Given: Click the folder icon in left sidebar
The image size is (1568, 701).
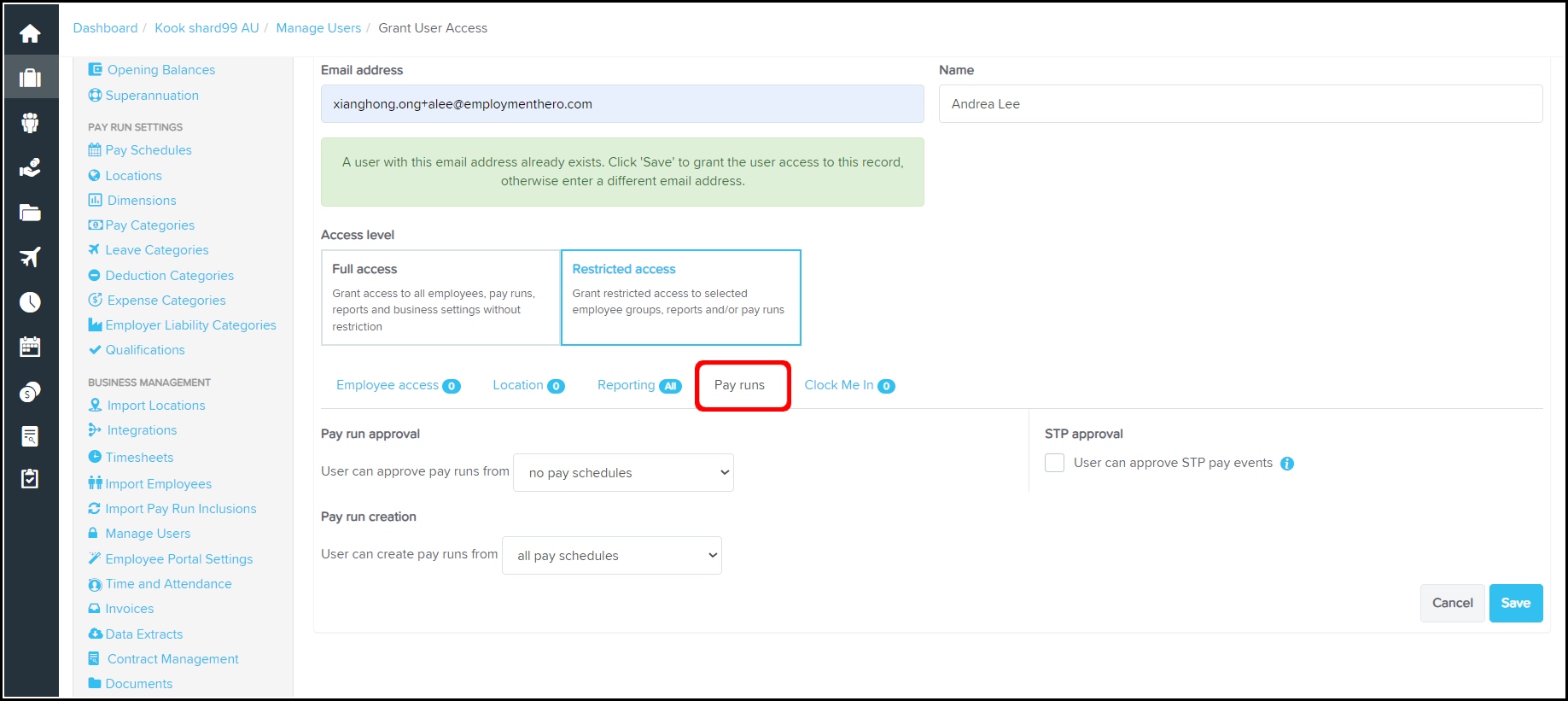Looking at the screenshot, I should click(x=30, y=213).
